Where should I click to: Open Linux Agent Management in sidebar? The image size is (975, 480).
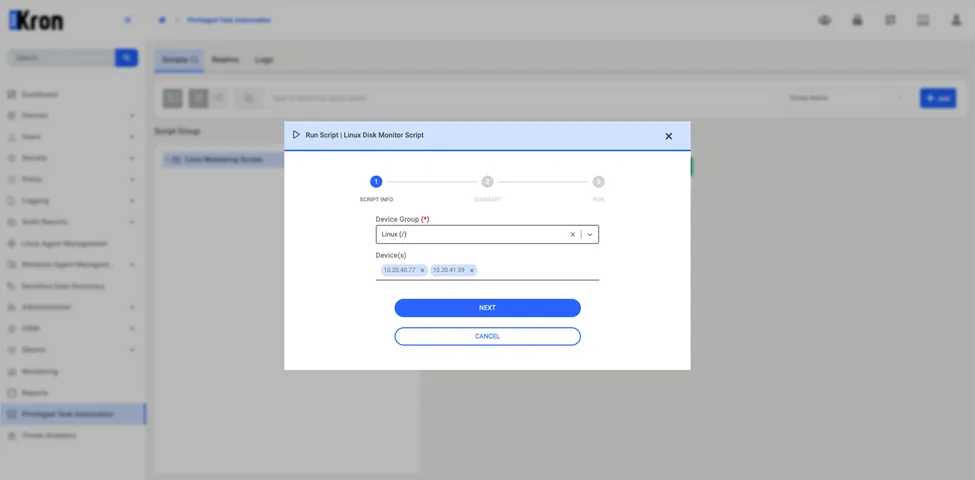pos(65,244)
